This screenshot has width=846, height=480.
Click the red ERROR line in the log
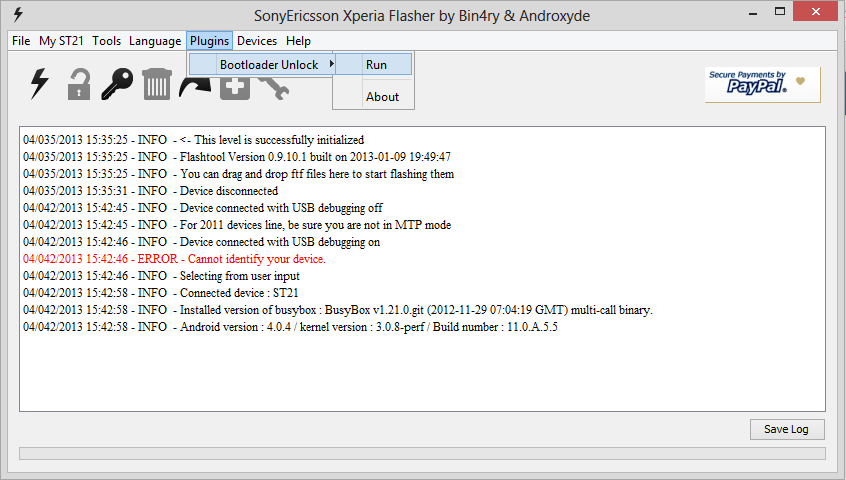coord(174,259)
